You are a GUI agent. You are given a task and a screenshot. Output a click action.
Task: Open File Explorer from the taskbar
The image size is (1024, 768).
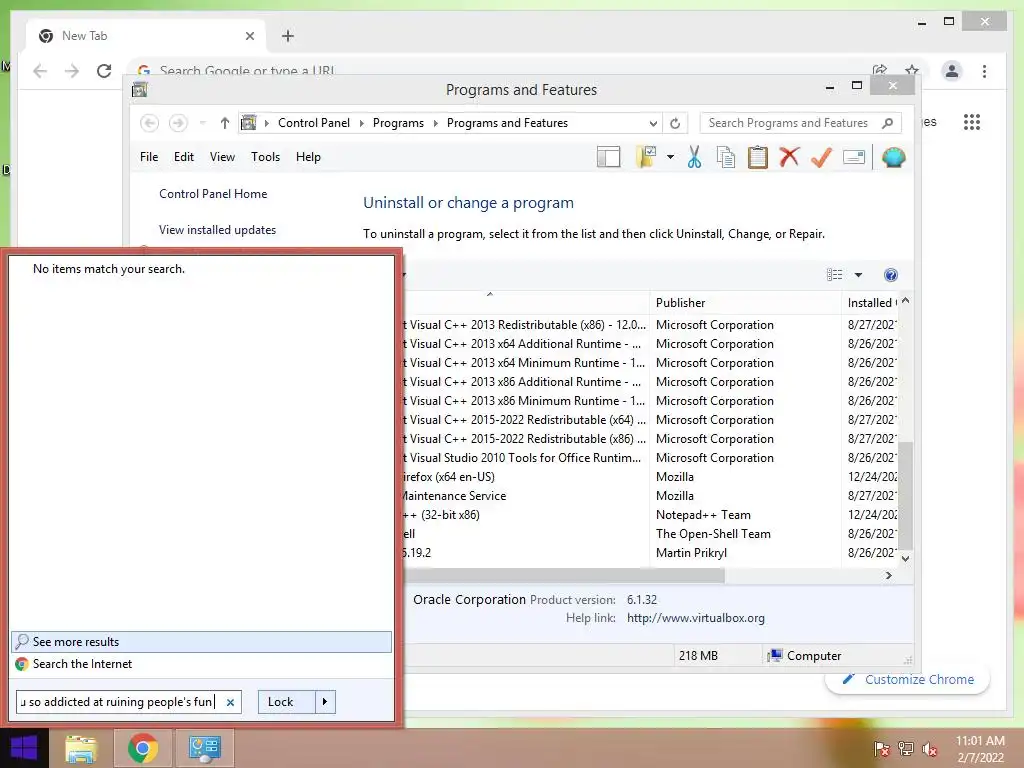click(81, 748)
